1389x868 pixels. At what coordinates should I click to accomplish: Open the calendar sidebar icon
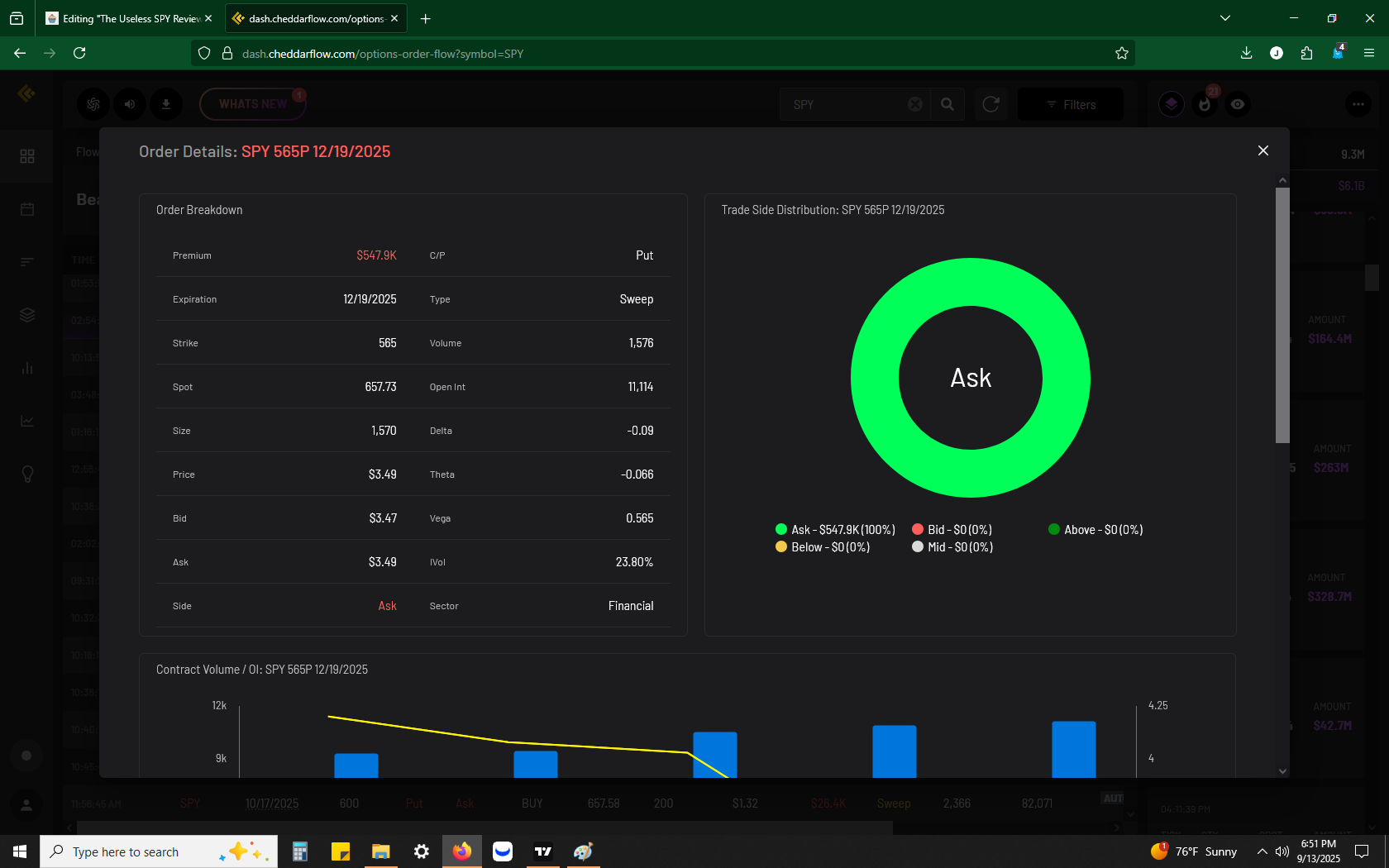27,209
